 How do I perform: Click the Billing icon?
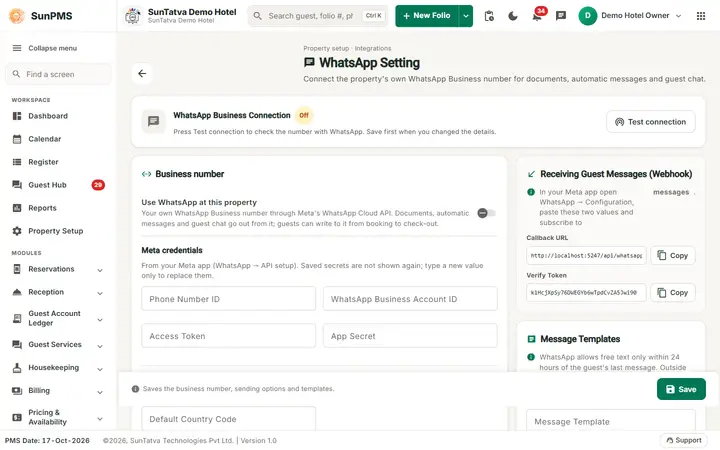click(17, 390)
